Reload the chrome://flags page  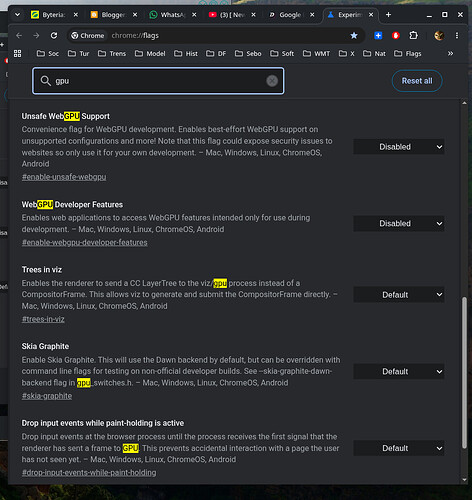pyautogui.click(x=54, y=35)
